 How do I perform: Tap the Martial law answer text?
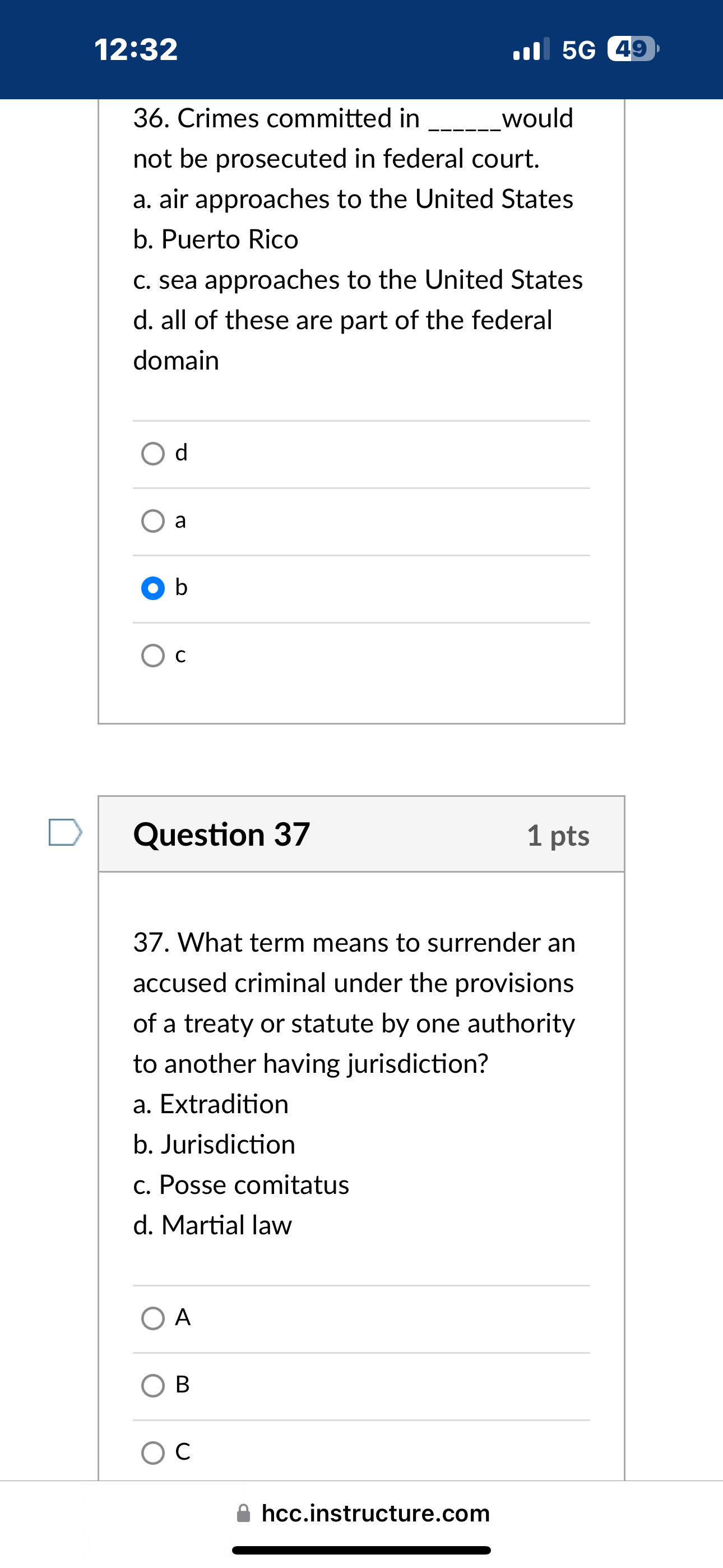pyautogui.click(x=212, y=1225)
